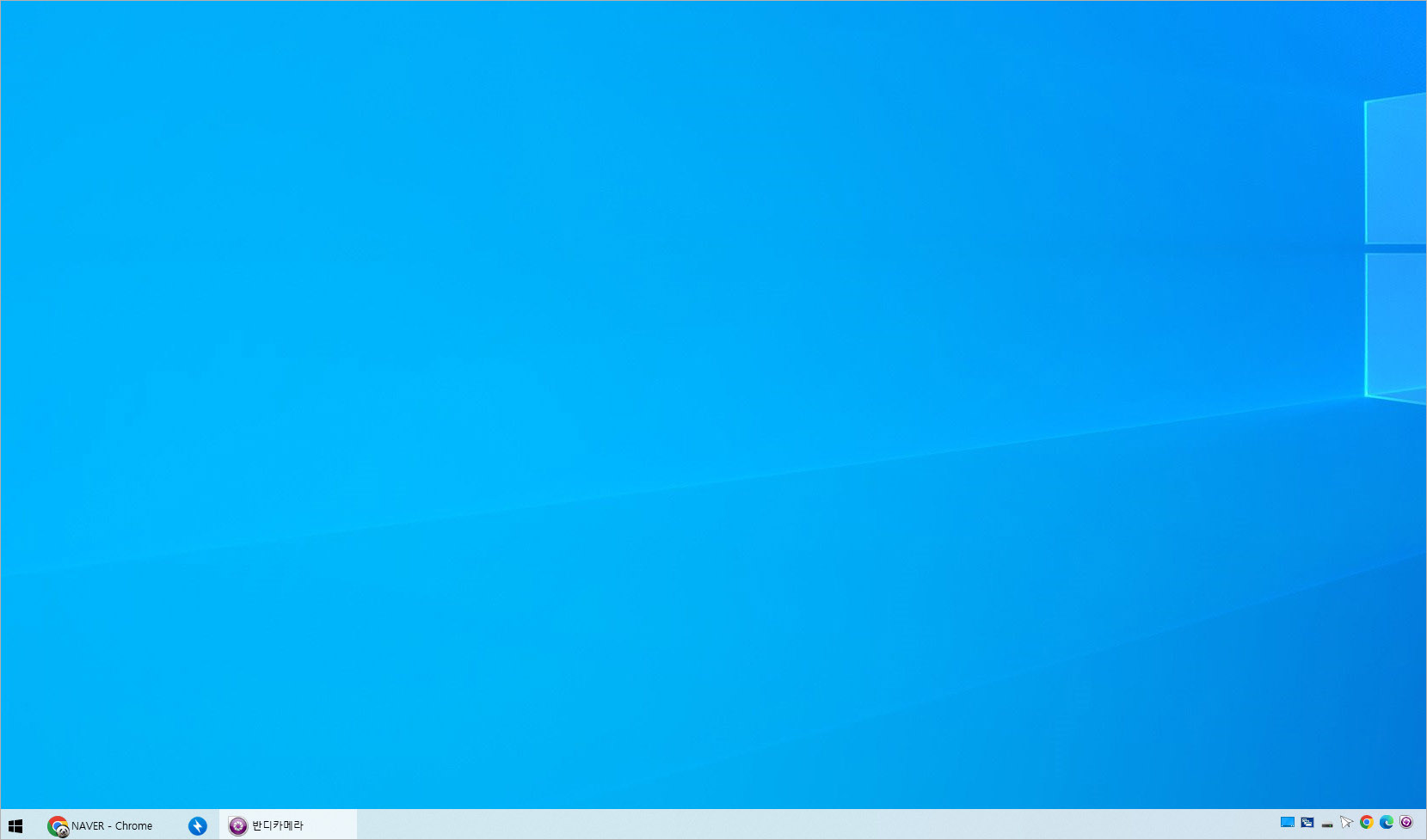This screenshot has width=1427, height=840.
Task: Click the purple Bandicamera tray icon
Action: tap(1406, 823)
